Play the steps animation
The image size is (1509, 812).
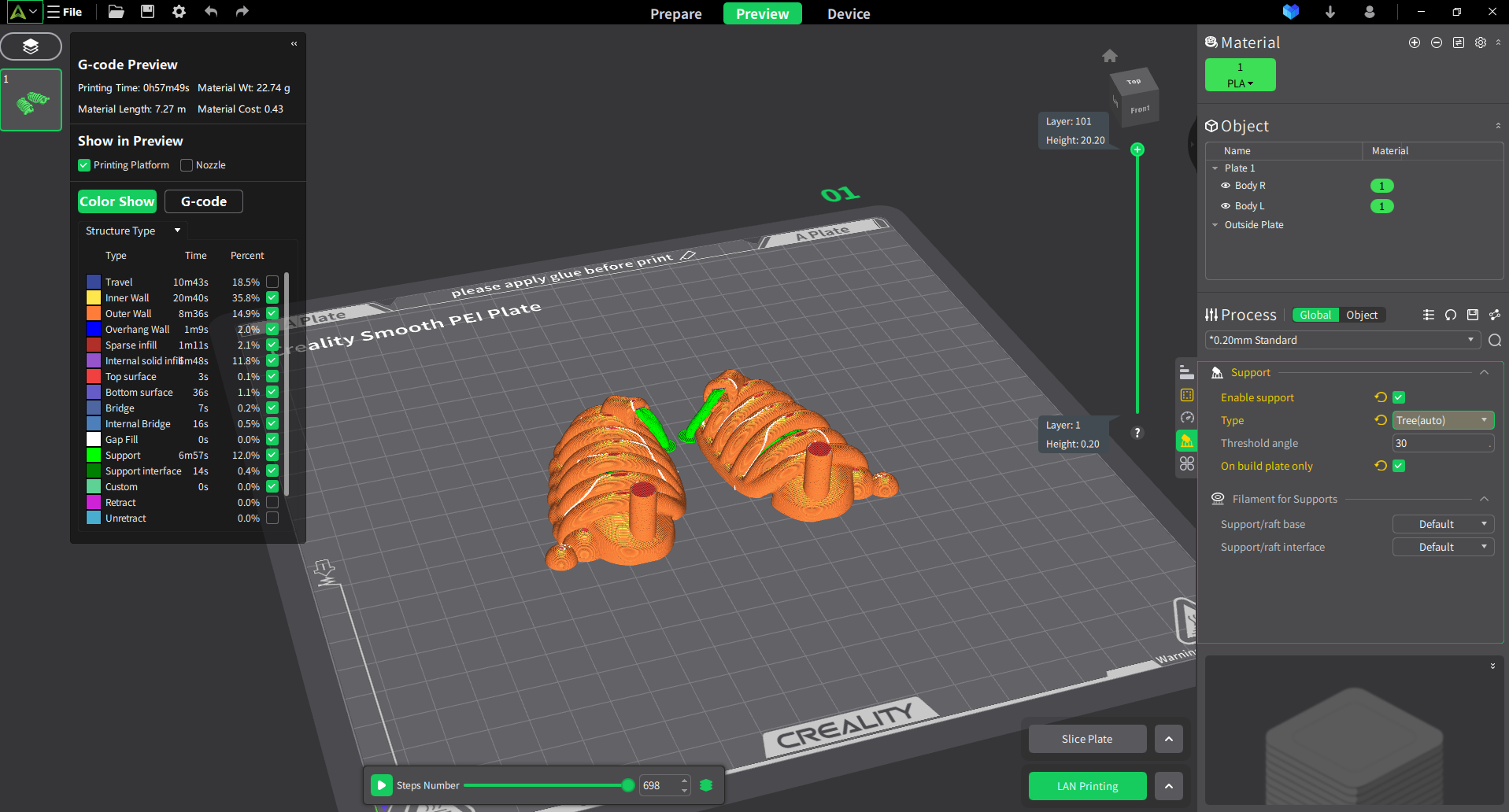[x=381, y=785]
